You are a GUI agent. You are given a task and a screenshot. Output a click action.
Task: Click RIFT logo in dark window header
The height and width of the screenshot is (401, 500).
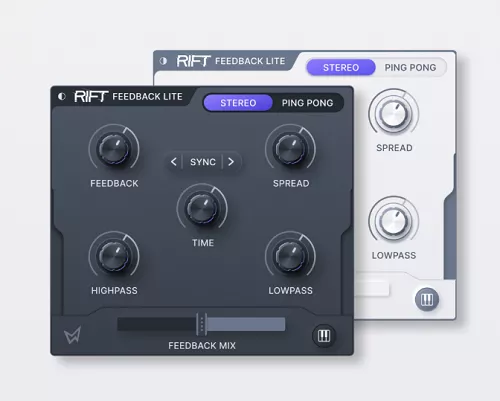91,97
